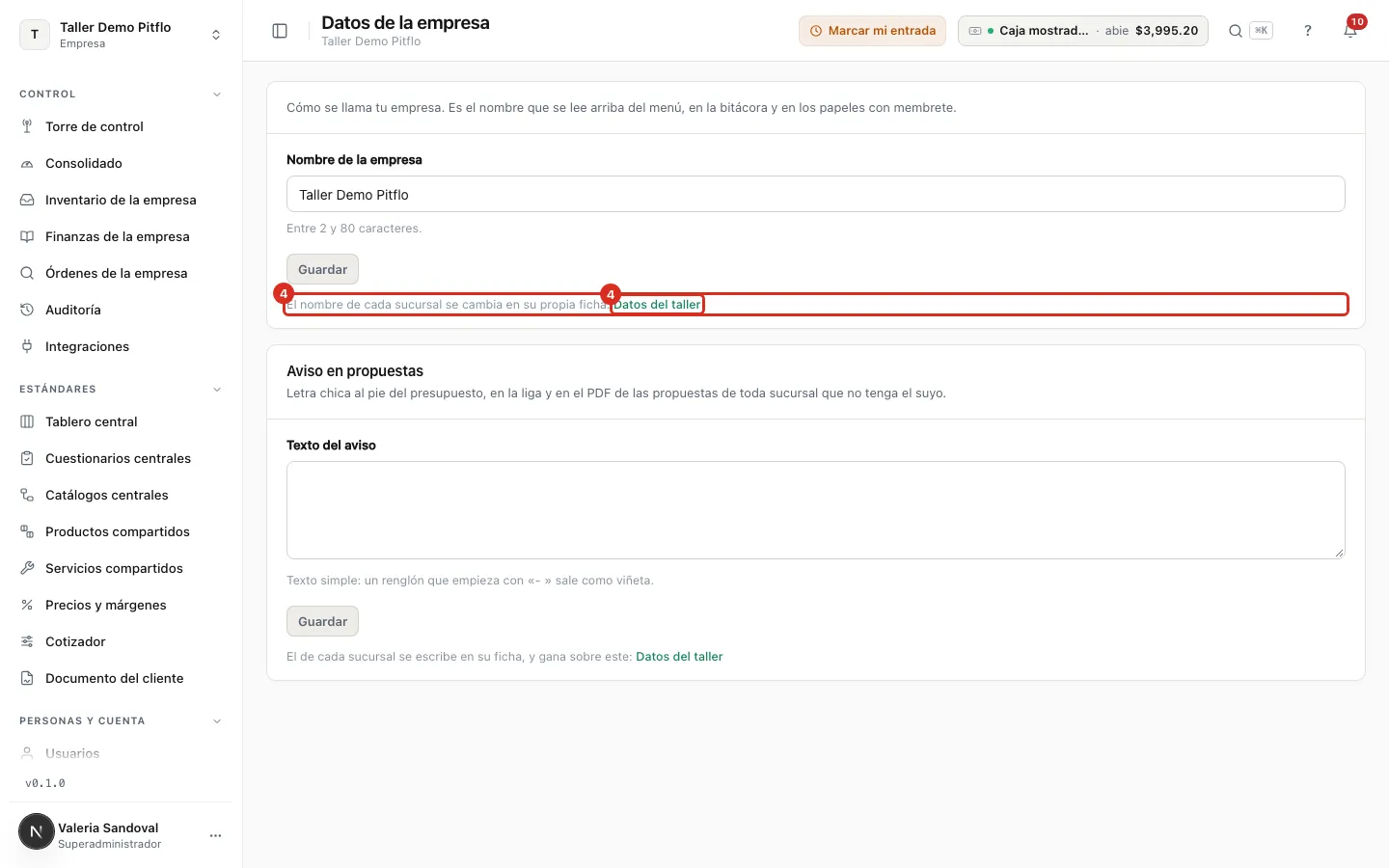Focus the Texto del aviso textarea
Screen dimensions: 1389x868
pyautogui.click(x=816, y=510)
